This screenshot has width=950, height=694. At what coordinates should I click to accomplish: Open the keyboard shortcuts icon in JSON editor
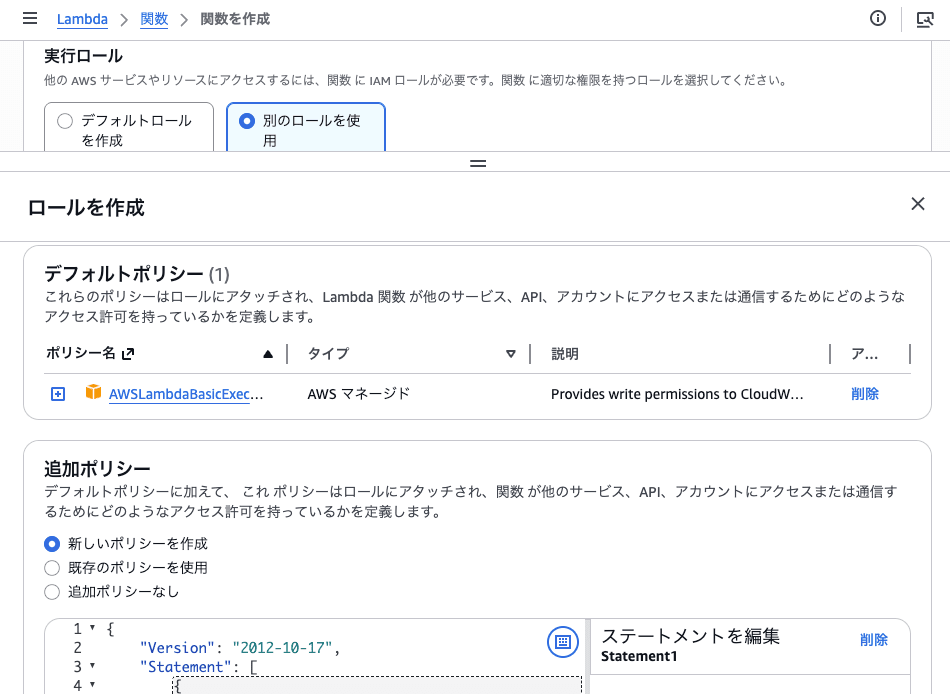tap(563, 643)
